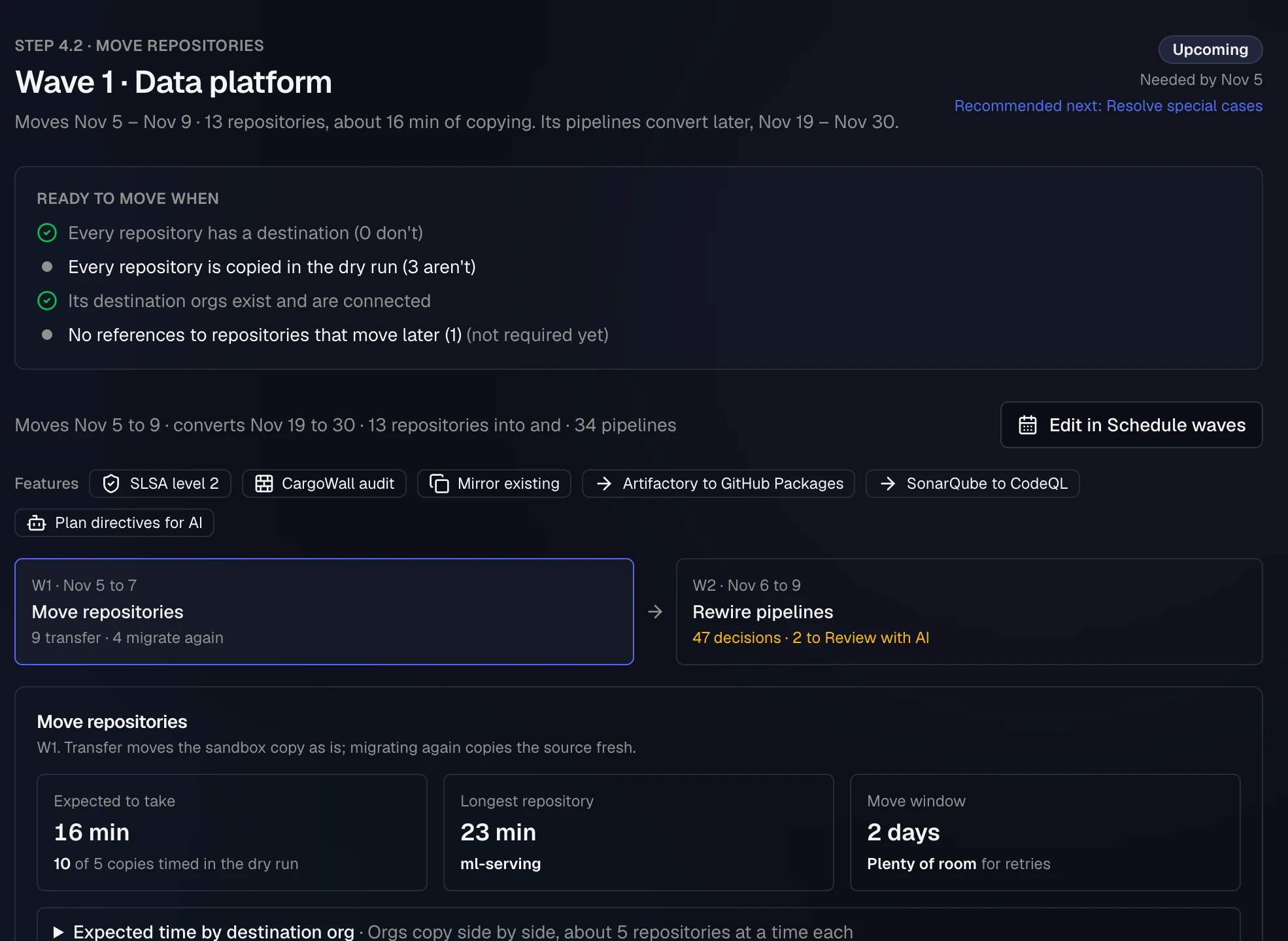Click the shield icon on SLSA level 2
This screenshot has width=1288, height=941.
click(111, 484)
